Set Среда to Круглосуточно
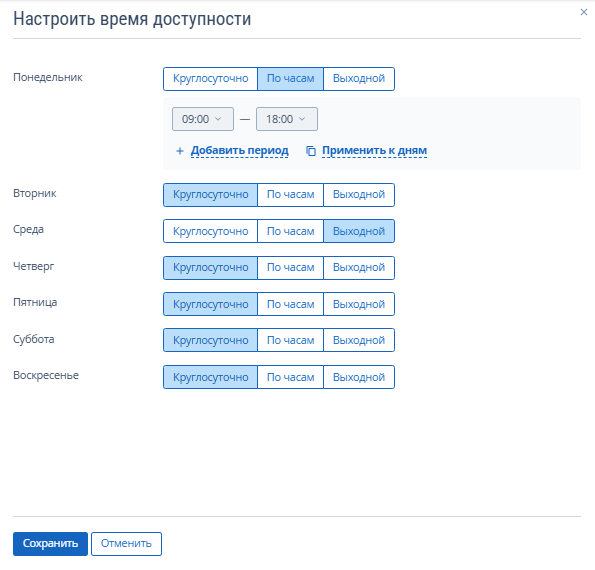Viewport: 595px width, 570px height. [211, 231]
